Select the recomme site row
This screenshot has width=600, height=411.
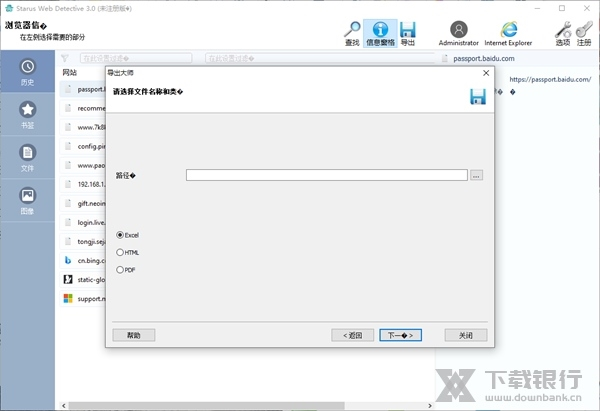pyautogui.click(x=83, y=108)
